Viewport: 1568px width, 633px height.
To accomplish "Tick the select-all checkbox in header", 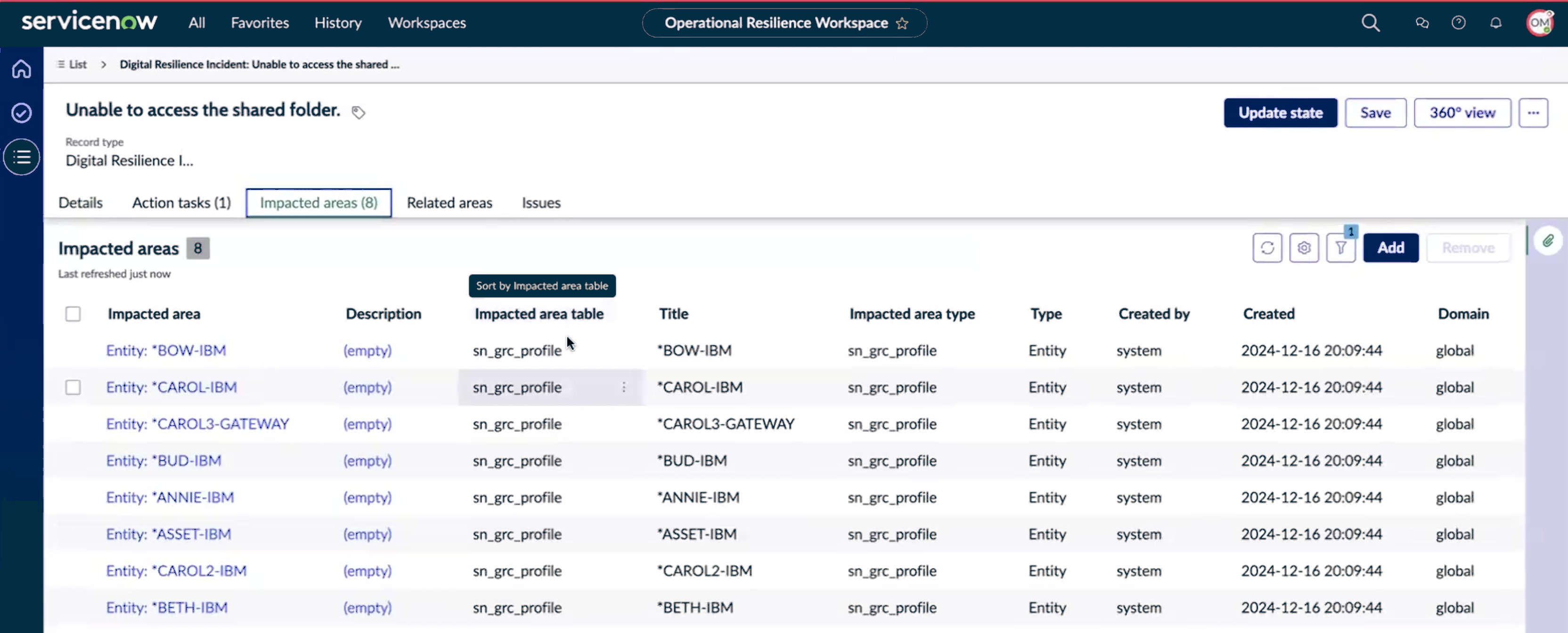I will click(x=73, y=314).
